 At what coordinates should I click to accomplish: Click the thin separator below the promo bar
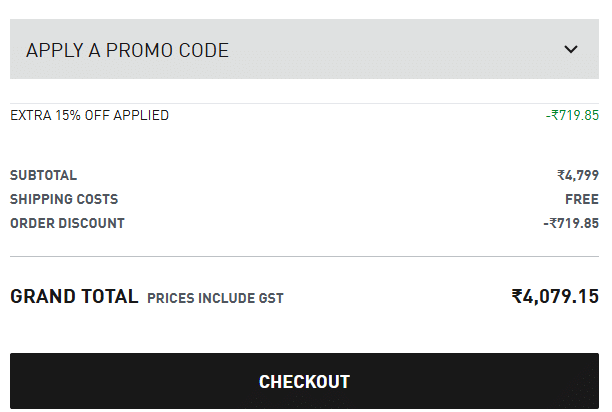(x=304, y=103)
